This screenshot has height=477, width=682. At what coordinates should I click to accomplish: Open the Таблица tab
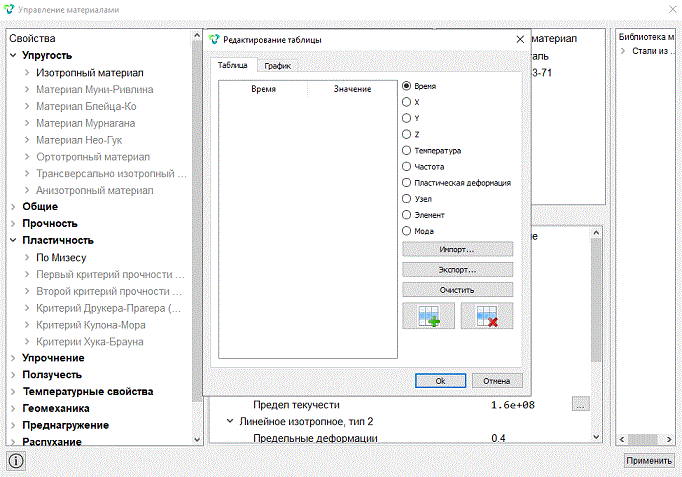[233, 65]
